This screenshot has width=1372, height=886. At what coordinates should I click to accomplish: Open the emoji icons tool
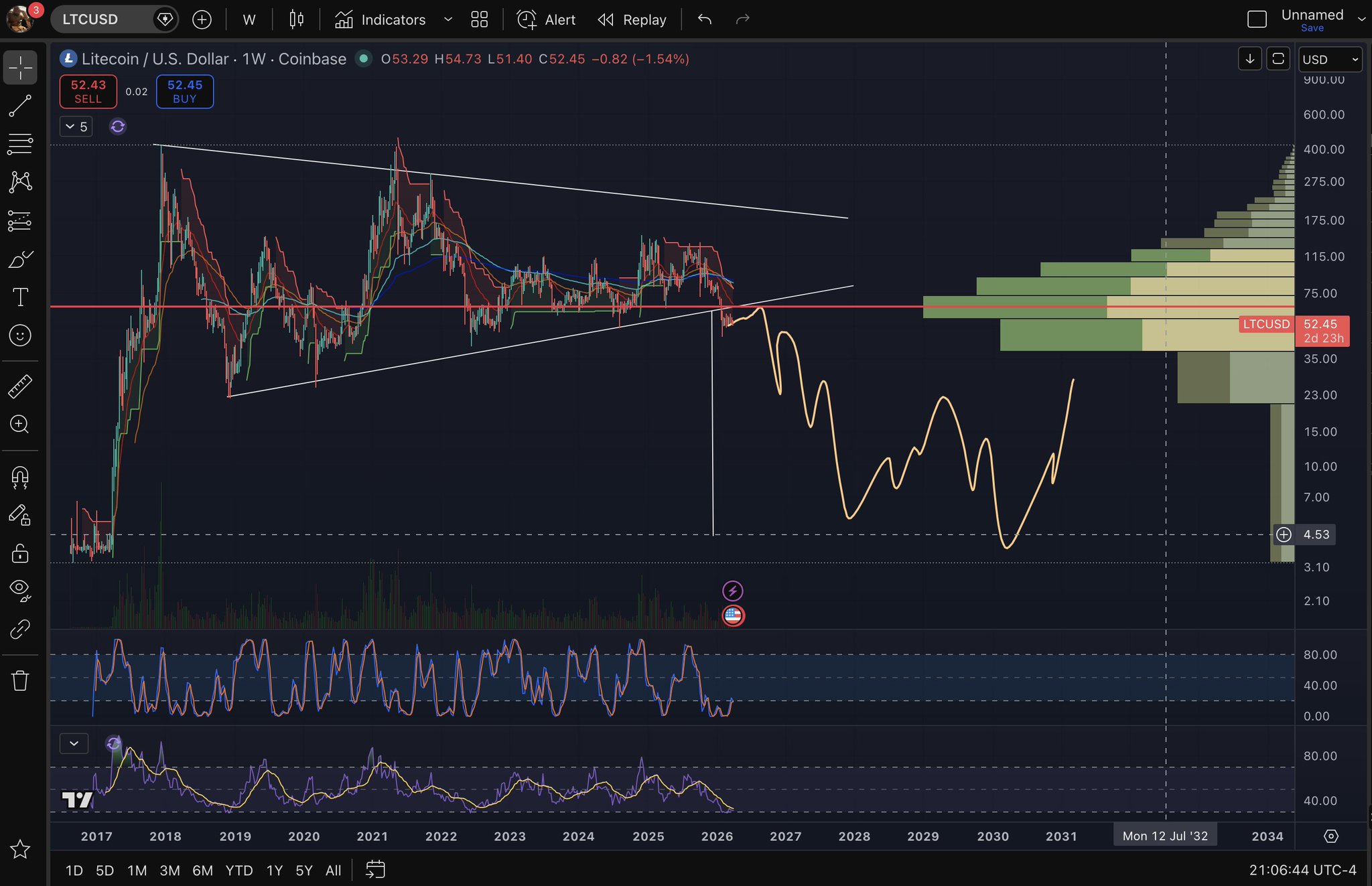20,335
